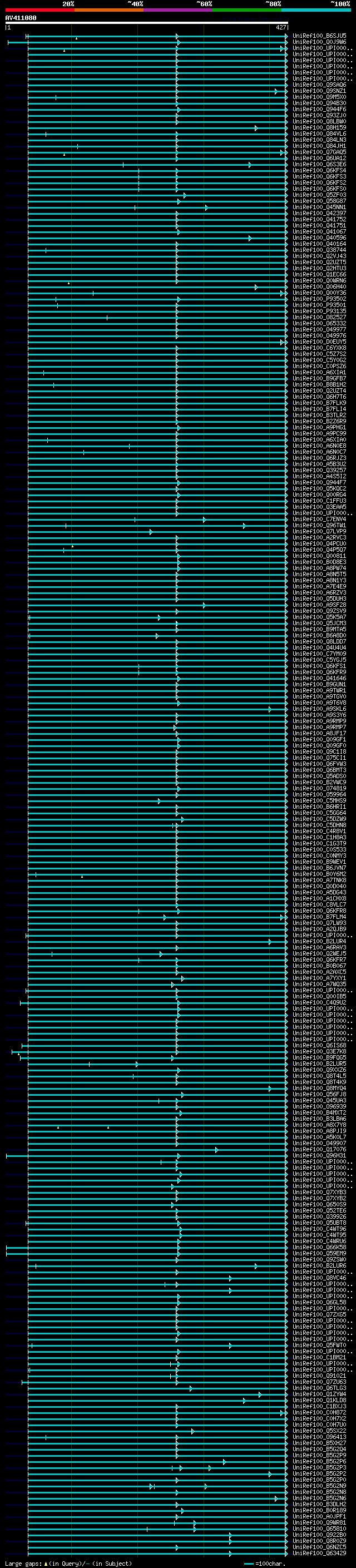Viewport: 356px width, 1568px height.
Task: Select the UniRef100_D0EUY5 label
Action: tap(319, 342)
